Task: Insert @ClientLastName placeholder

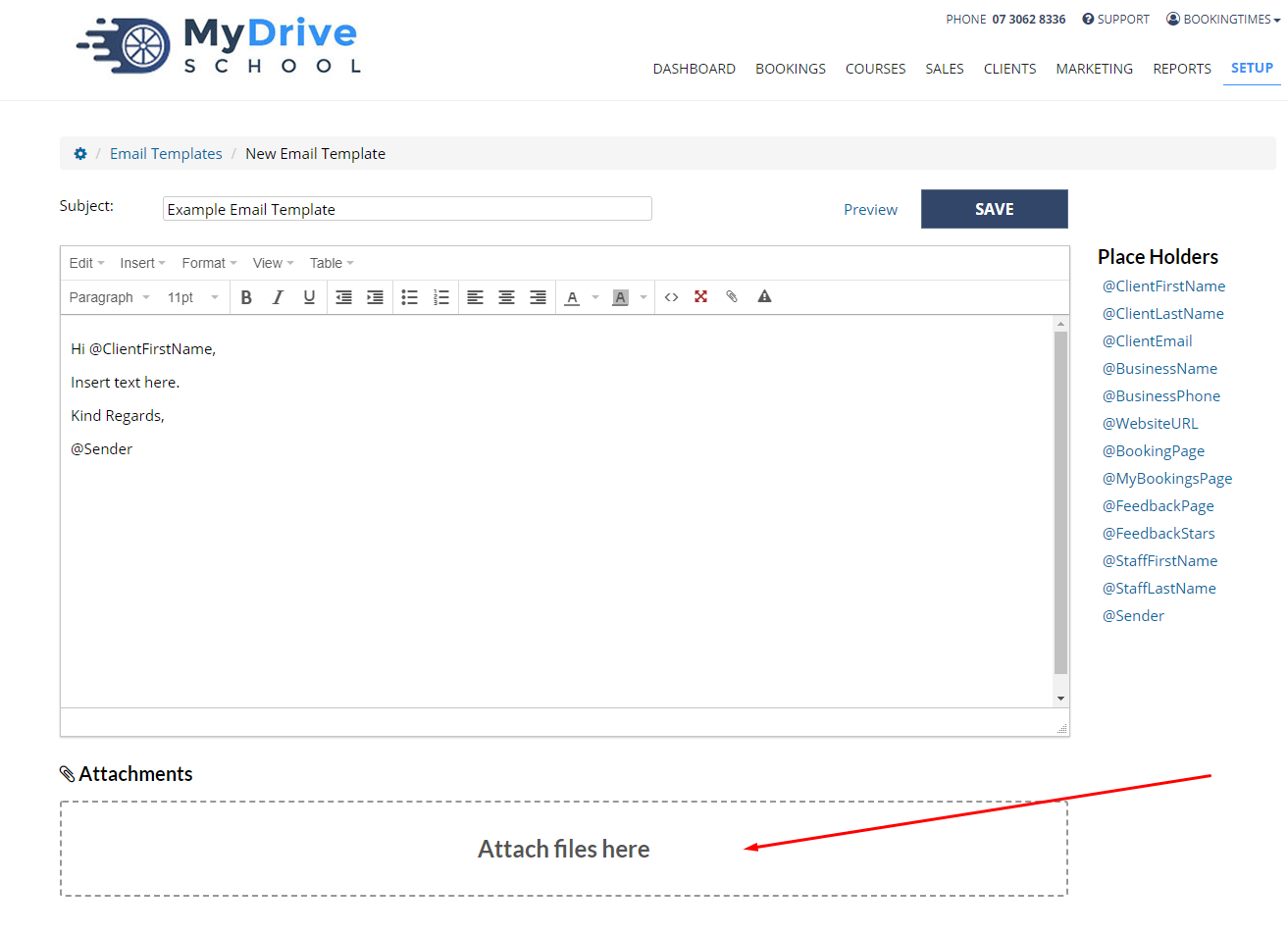Action: [1162, 314]
